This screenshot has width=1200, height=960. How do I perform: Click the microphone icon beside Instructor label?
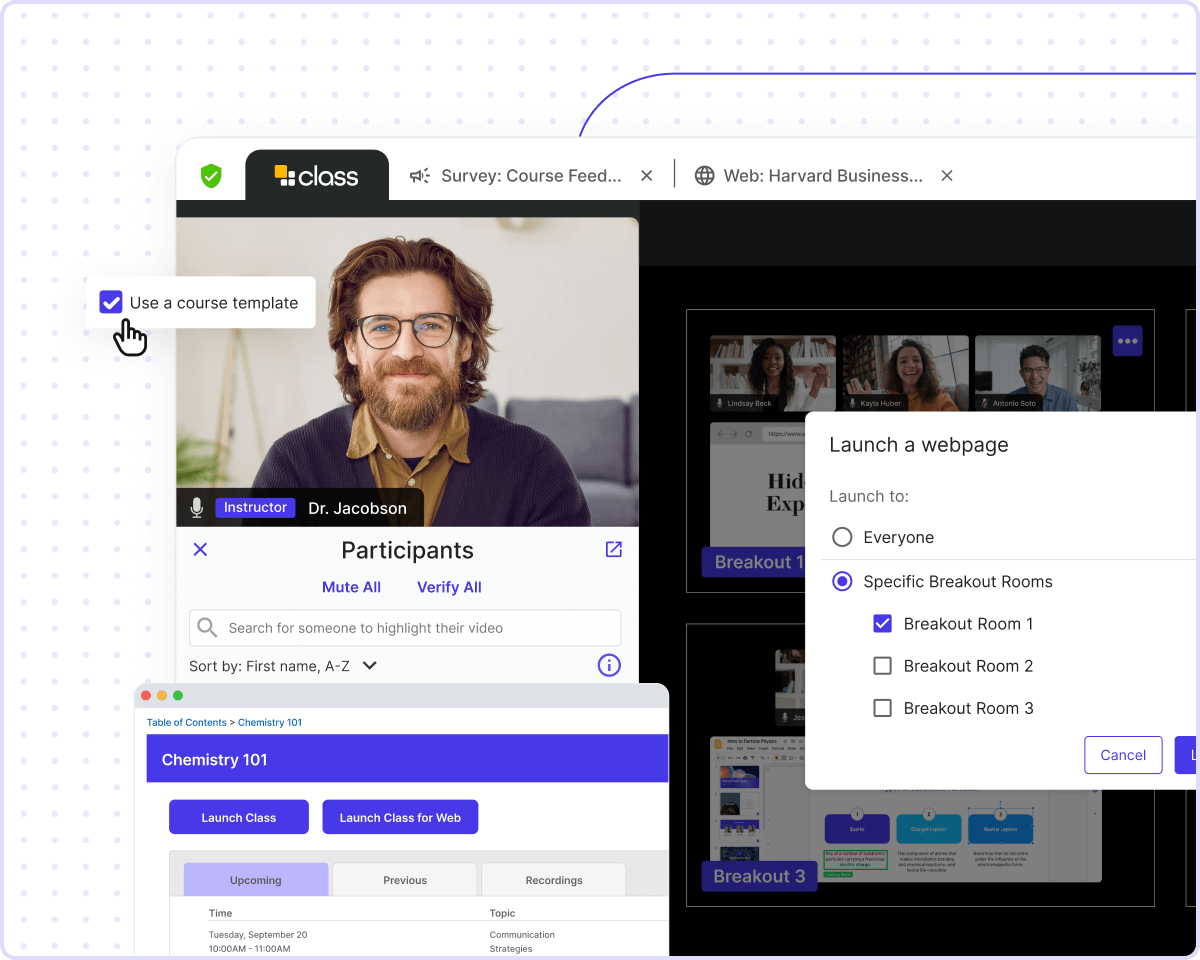[197, 508]
